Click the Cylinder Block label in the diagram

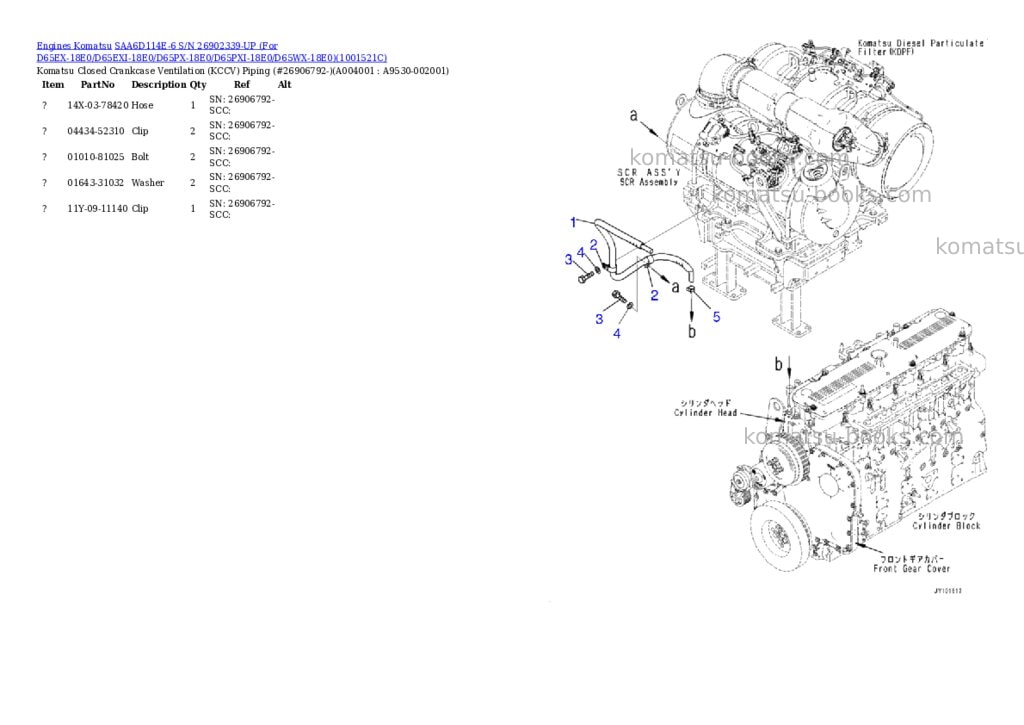[946, 521]
